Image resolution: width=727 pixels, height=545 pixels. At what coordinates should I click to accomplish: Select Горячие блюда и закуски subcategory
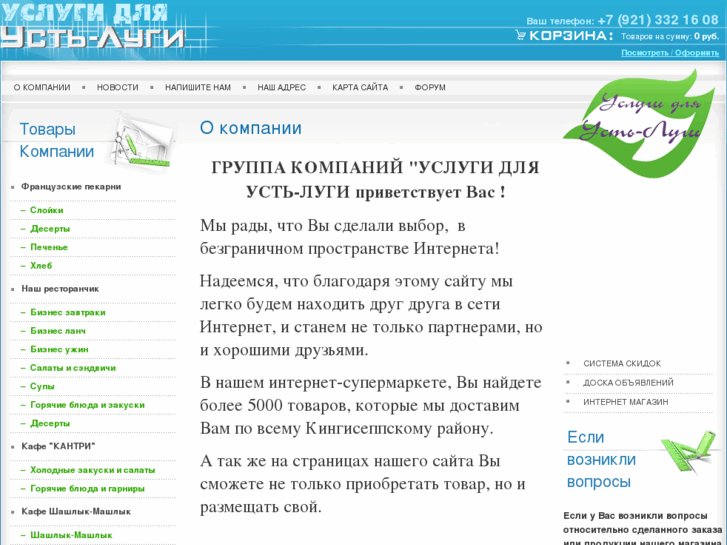87,405
